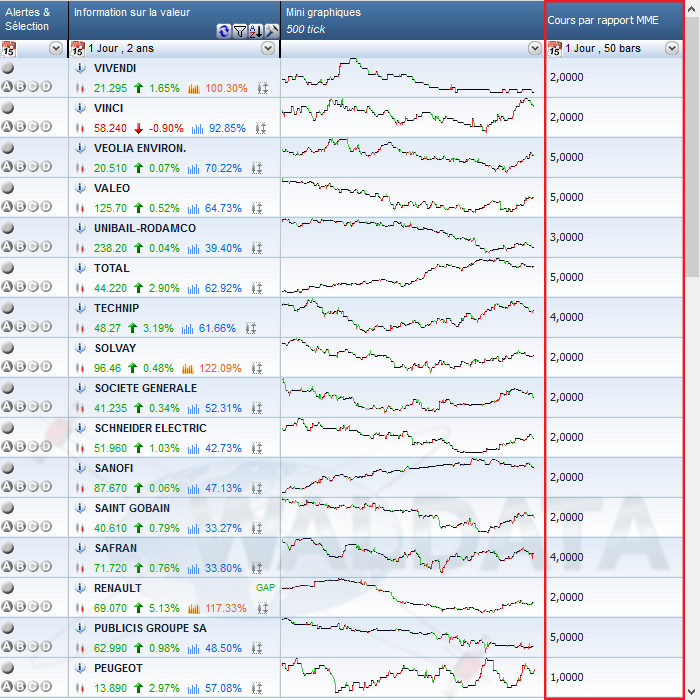Open the tools hammer icon in header
This screenshot has height=700, width=700.
coord(271,31)
